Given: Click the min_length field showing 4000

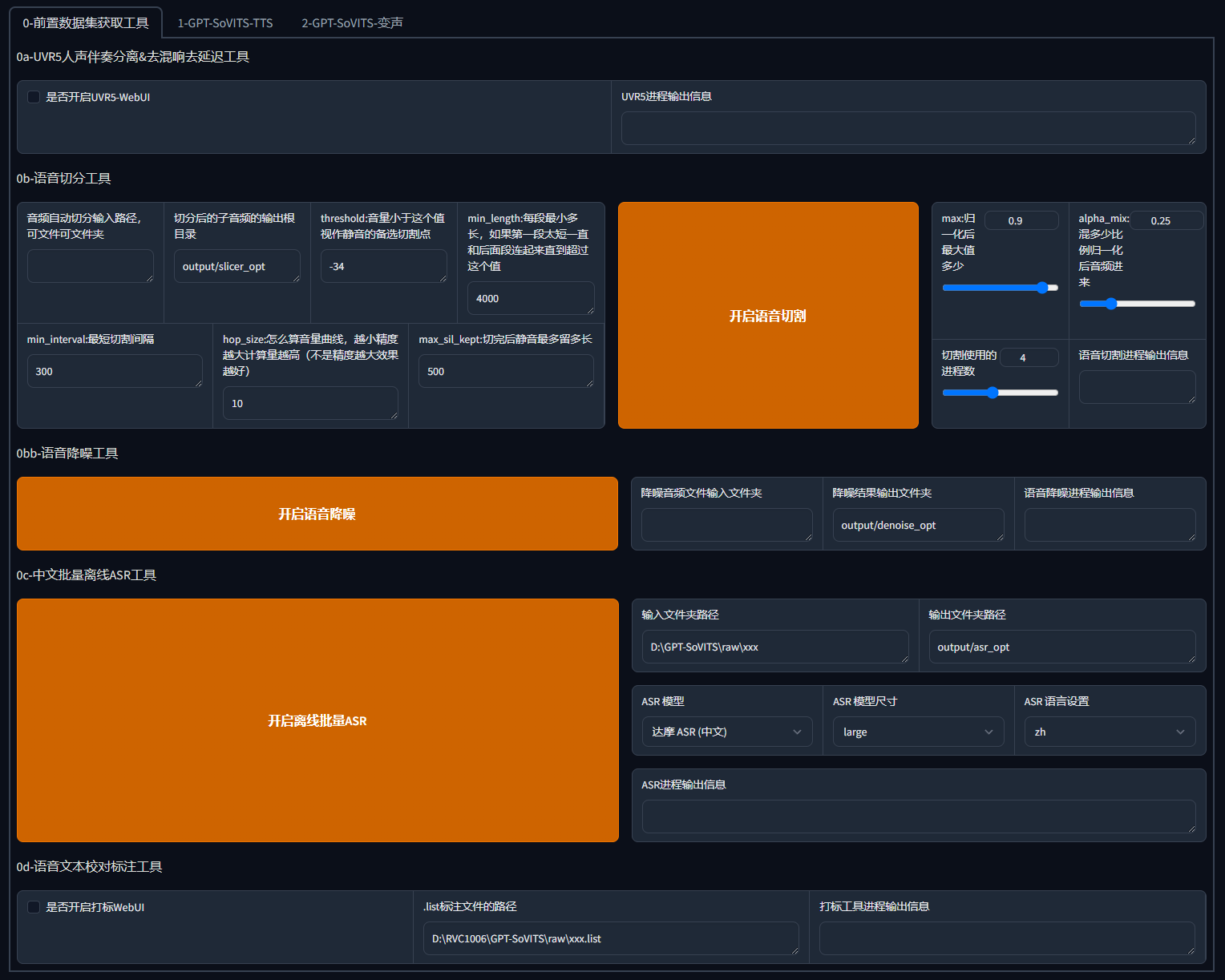Looking at the screenshot, I should coord(531,298).
